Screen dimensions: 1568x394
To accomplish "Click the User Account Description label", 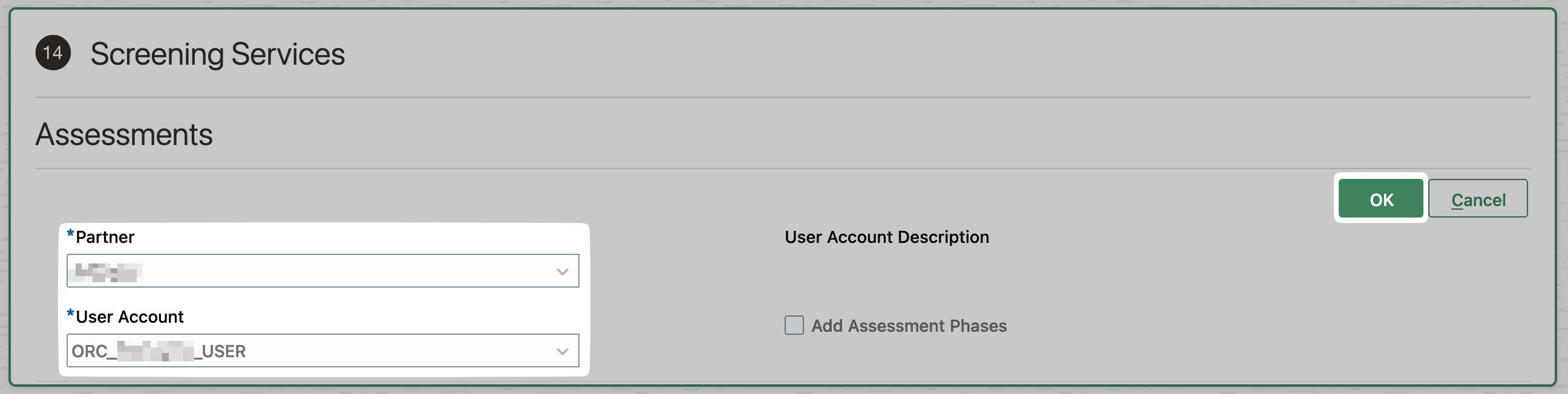I will coord(886,237).
